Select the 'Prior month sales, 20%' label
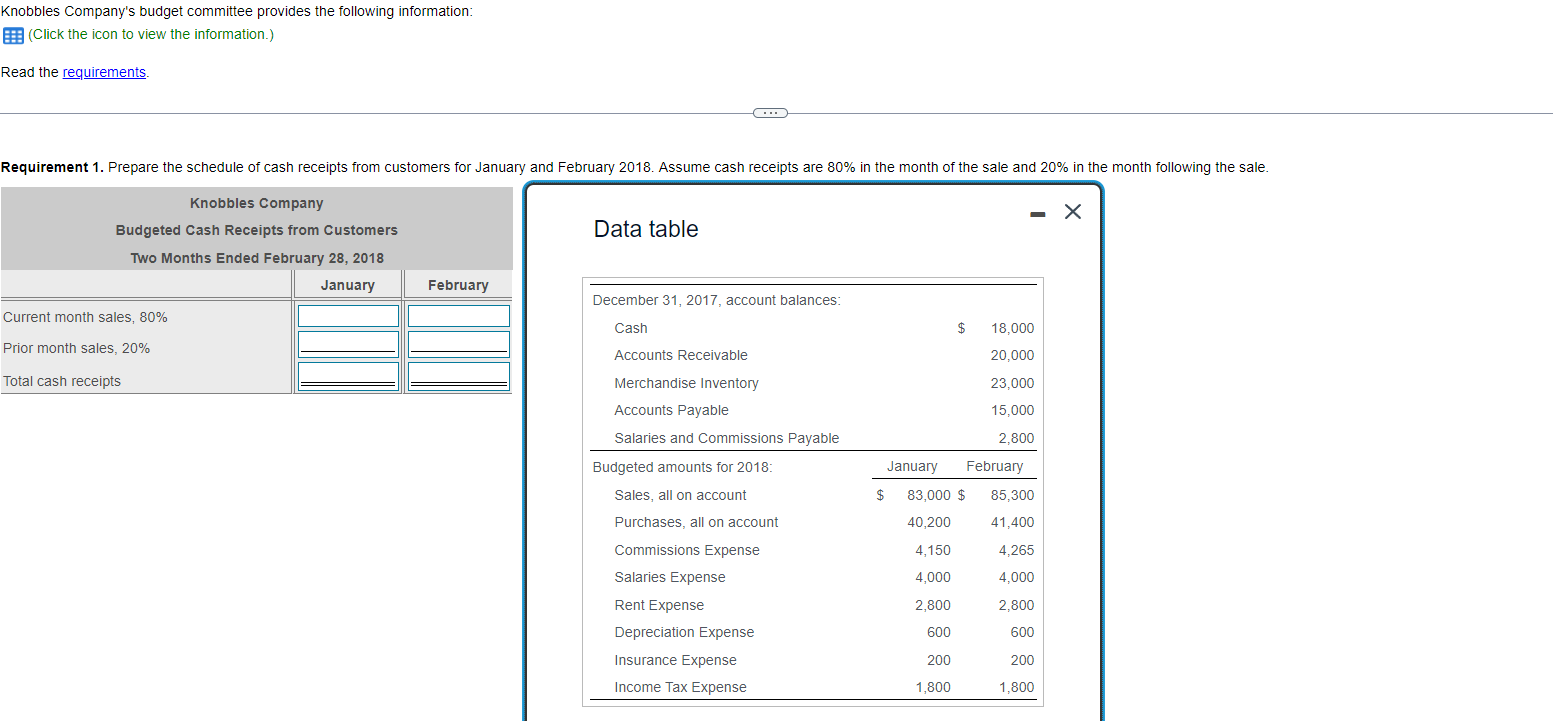1553x721 pixels. click(x=77, y=348)
